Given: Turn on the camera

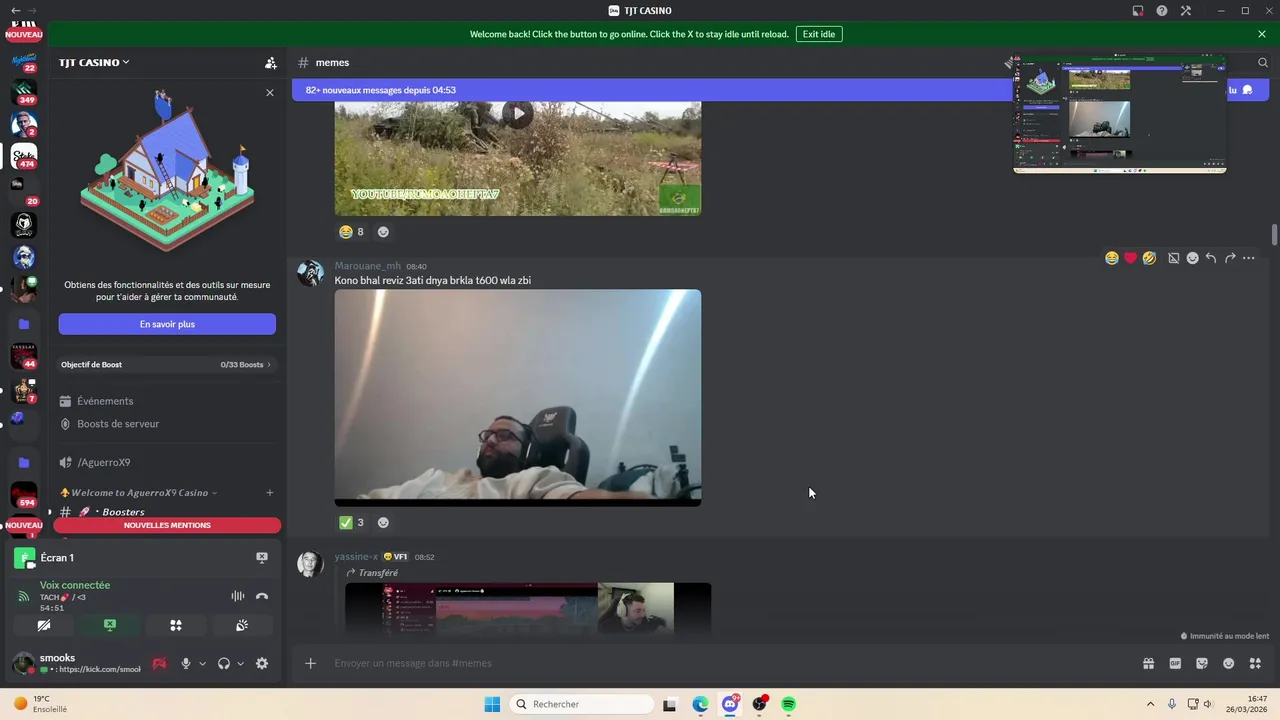Looking at the screenshot, I should click(44, 625).
